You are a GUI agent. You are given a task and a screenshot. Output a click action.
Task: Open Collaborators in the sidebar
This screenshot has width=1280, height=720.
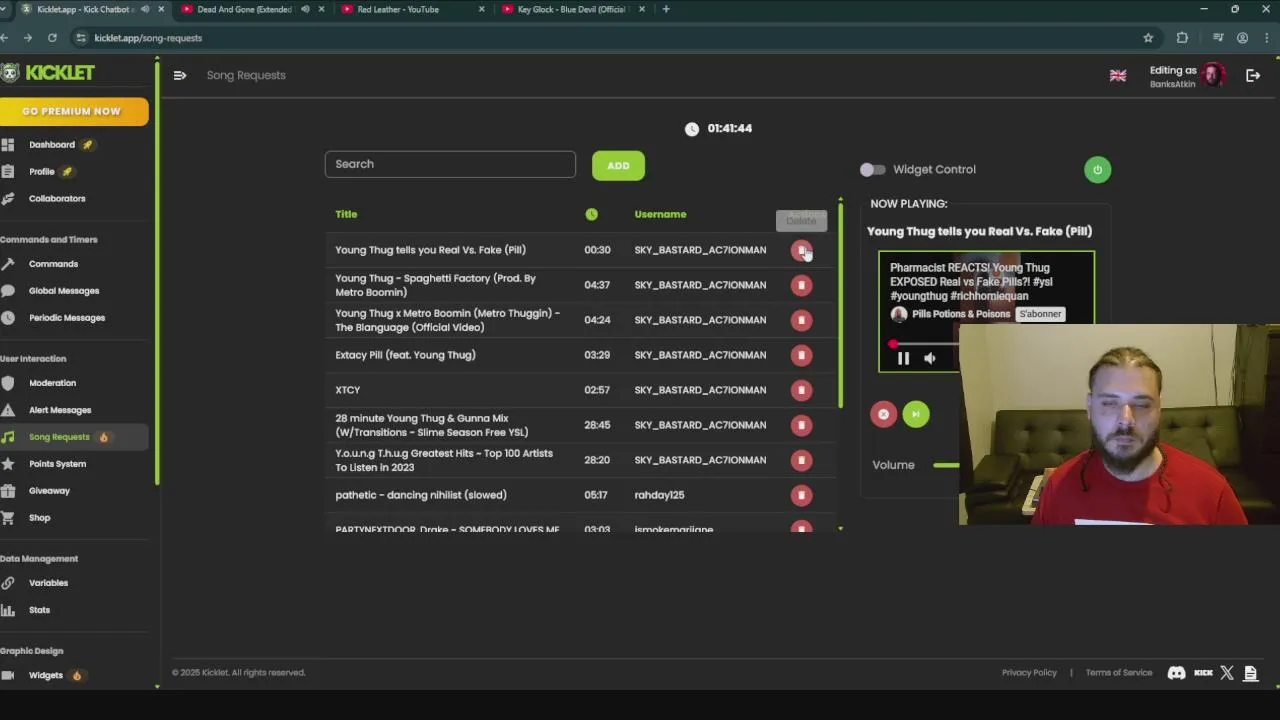(57, 199)
